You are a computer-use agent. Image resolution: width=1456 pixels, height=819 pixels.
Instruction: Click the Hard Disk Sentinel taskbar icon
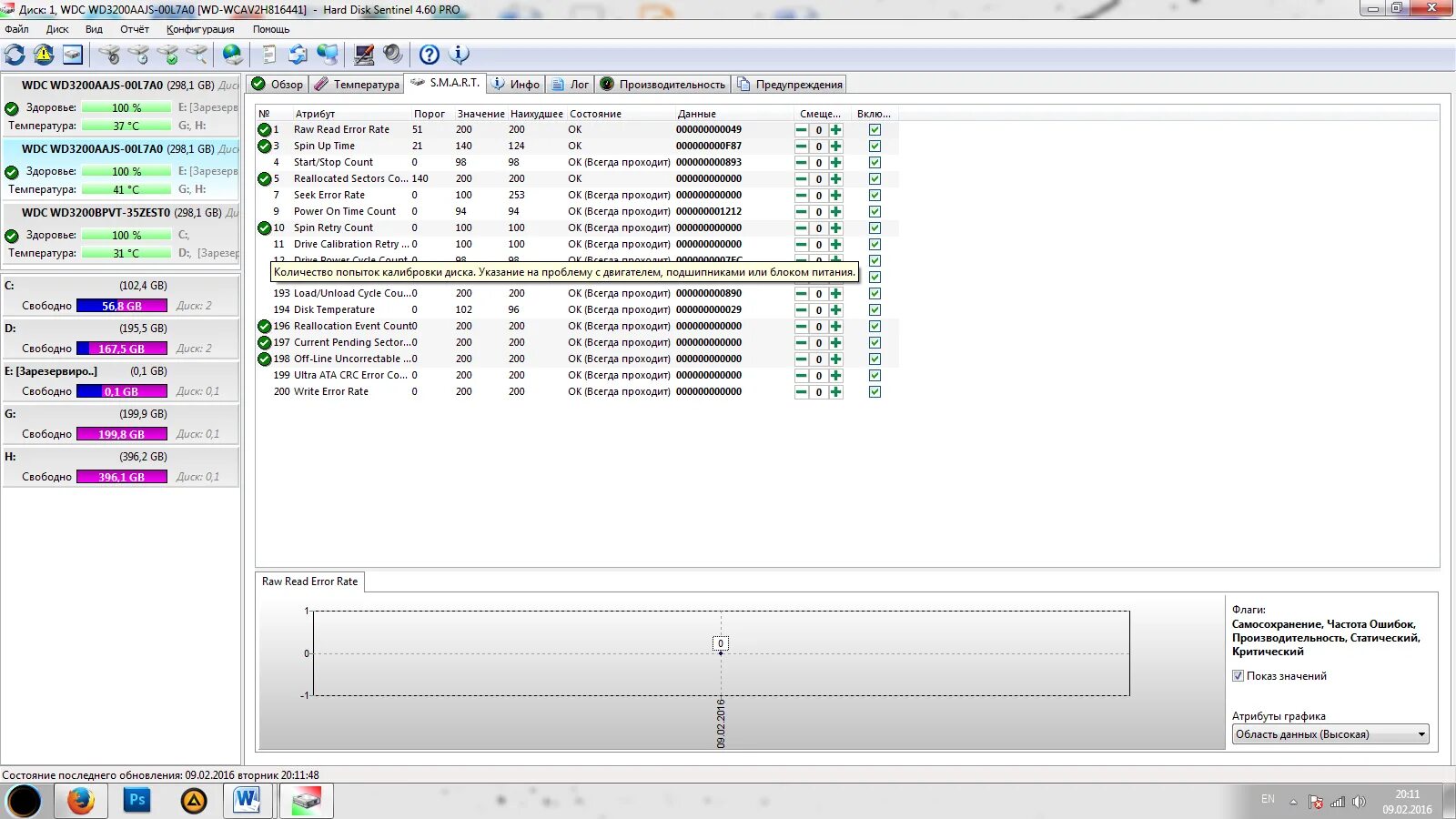pyautogui.click(x=306, y=801)
